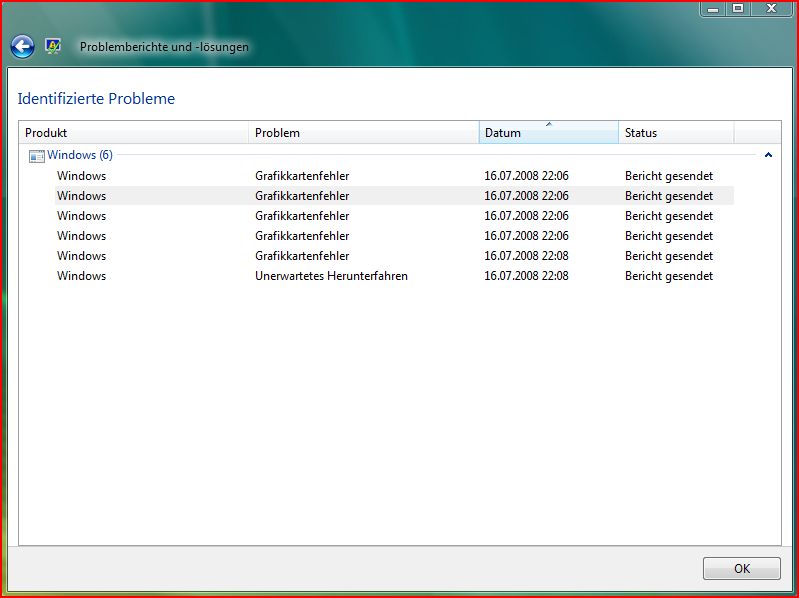
Task: Click the Problemberichte window icon
Action: click(53, 46)
